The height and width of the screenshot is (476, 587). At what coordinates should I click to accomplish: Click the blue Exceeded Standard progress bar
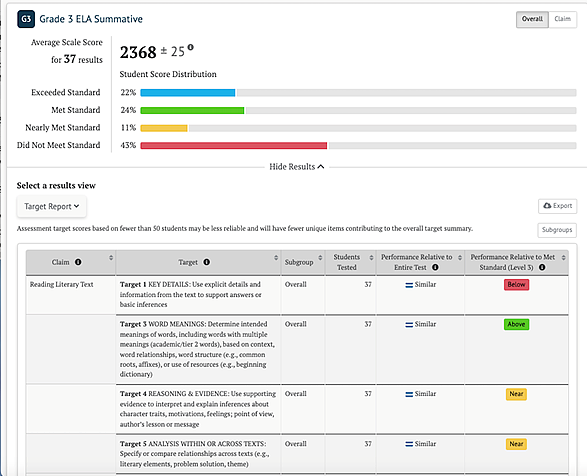point(188,93)
